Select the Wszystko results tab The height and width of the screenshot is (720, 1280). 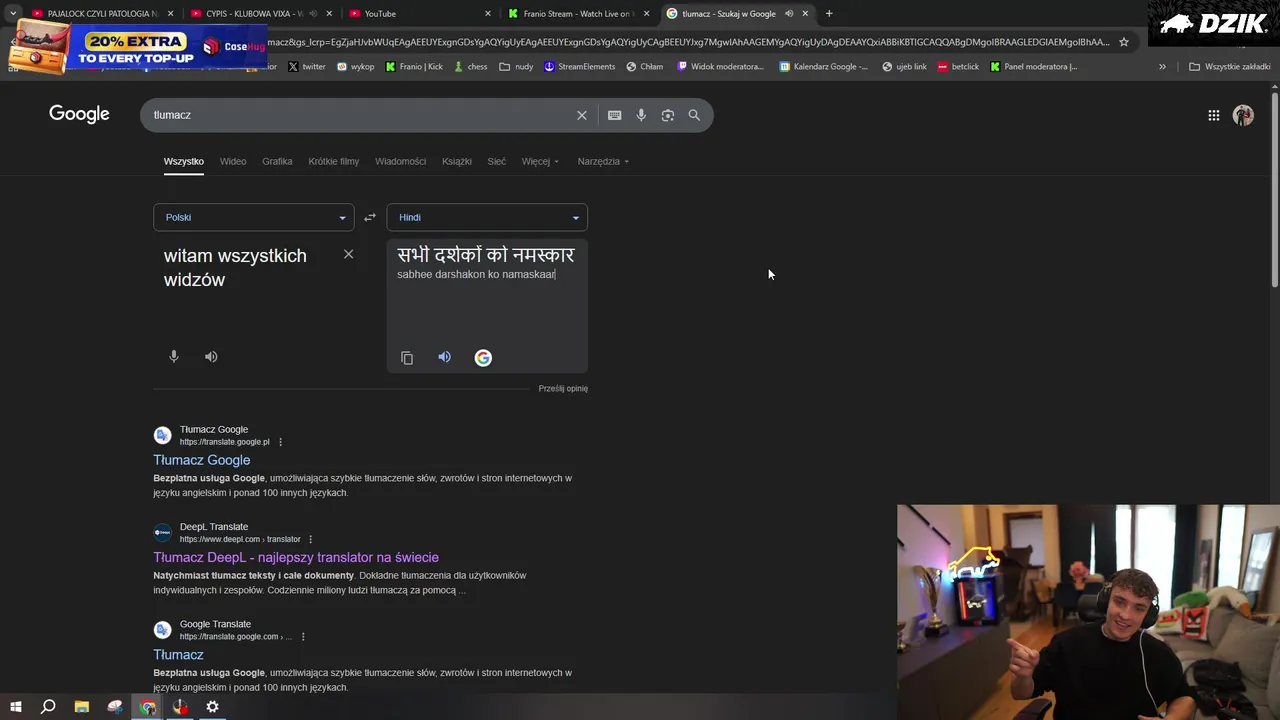(184, 161)
